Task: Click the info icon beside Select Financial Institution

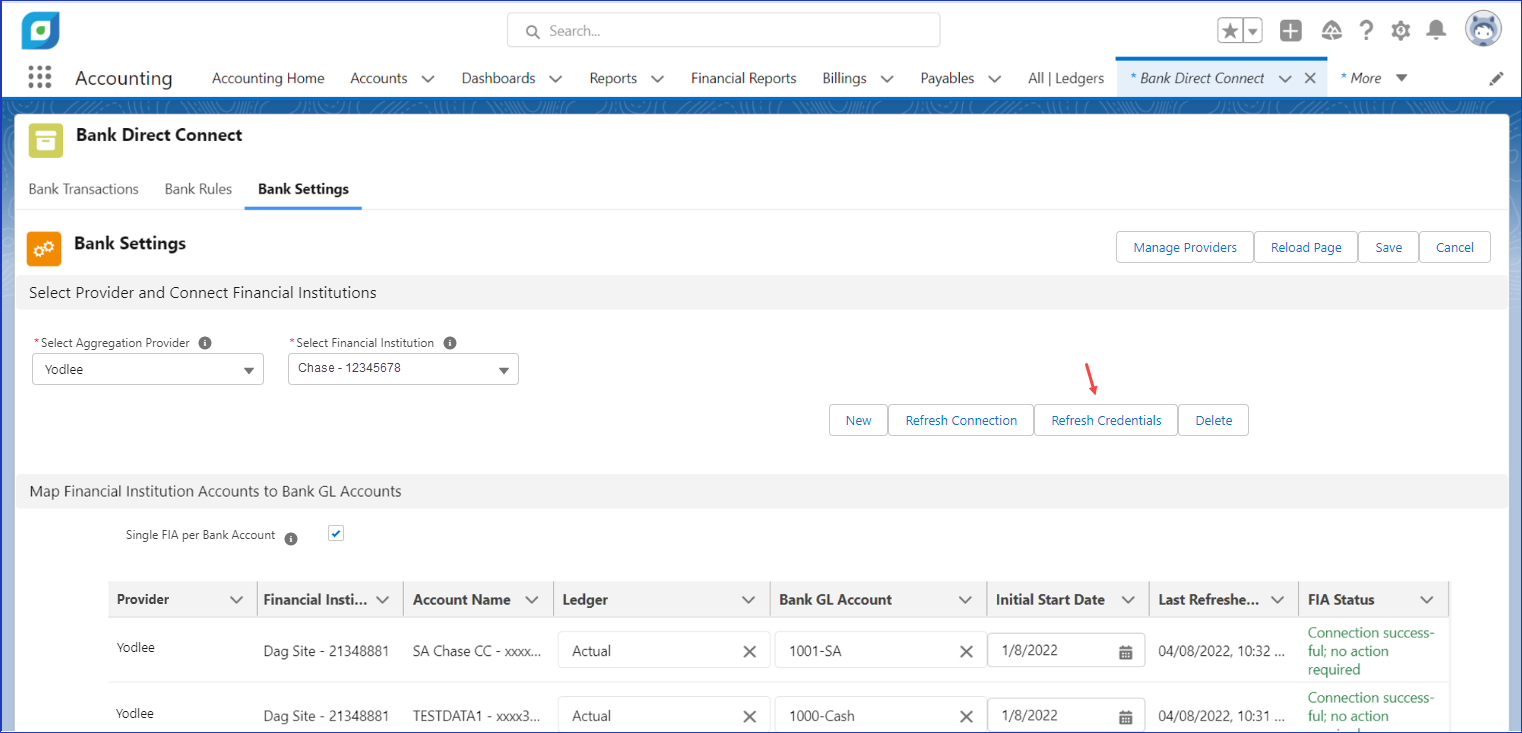Action: (450, 343)
